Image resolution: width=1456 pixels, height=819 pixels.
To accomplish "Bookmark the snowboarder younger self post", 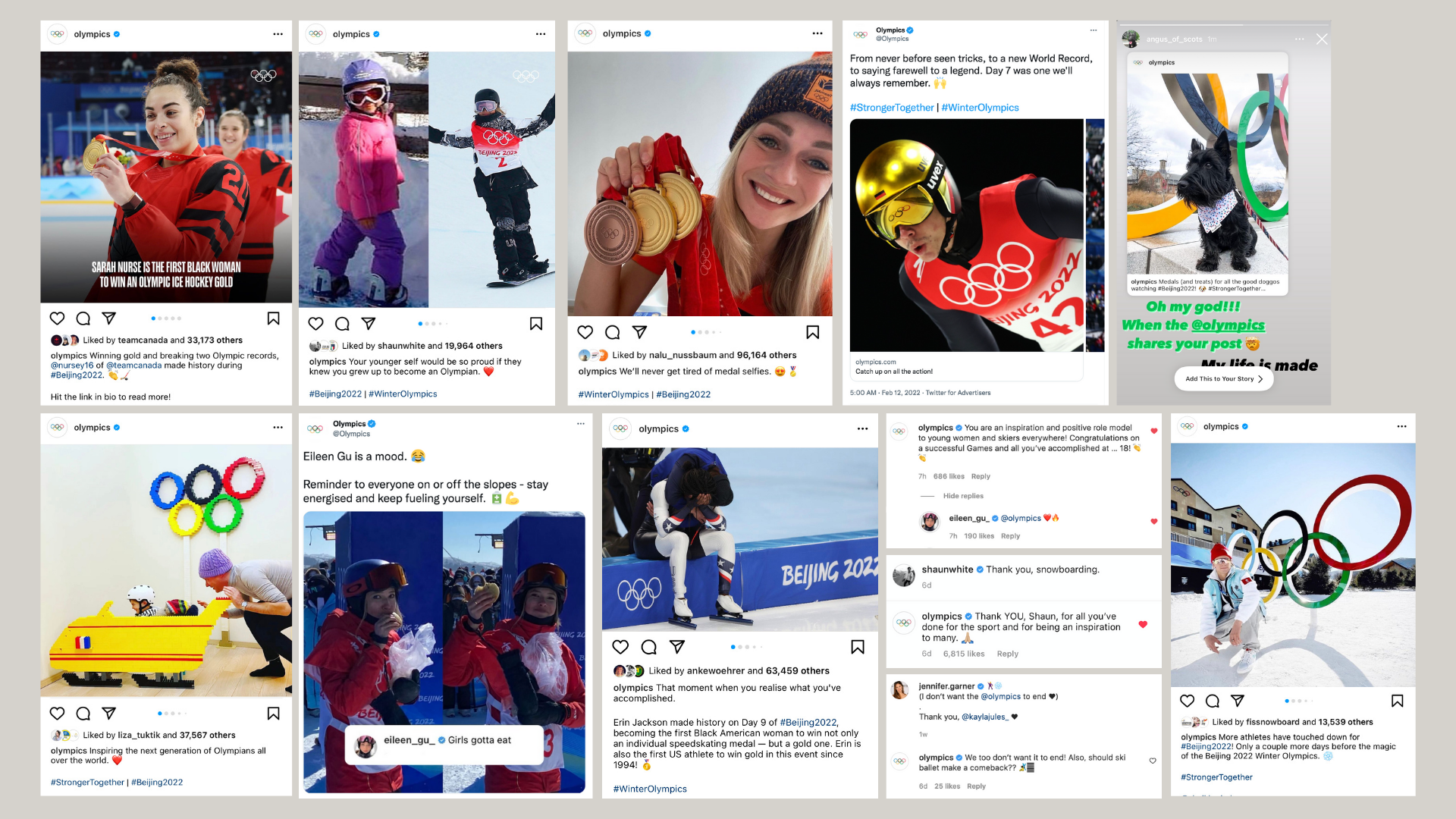I will [x=536, y=324].
